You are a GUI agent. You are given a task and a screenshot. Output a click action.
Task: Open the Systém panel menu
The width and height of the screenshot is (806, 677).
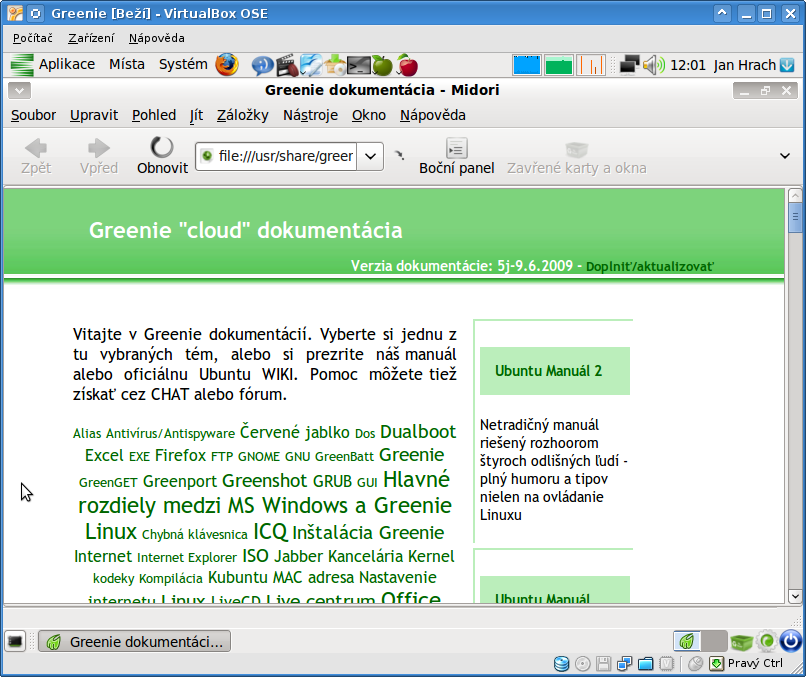click(183, 65)
